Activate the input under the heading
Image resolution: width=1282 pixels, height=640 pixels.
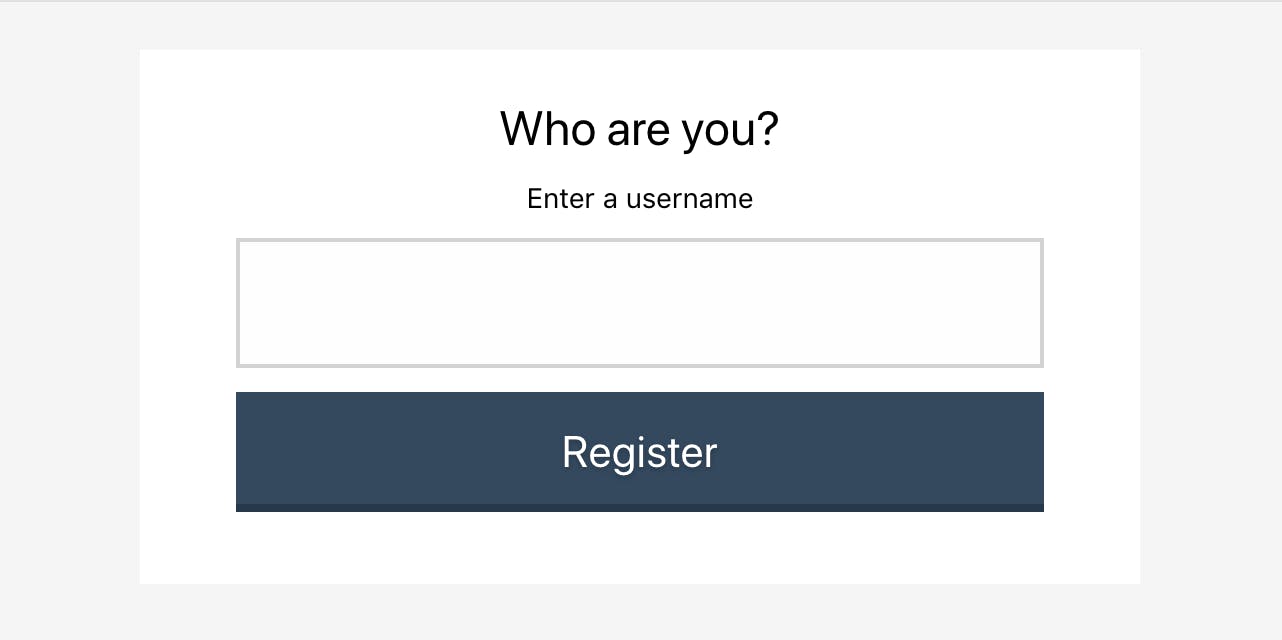pyautogui.click(x=640, y=303)
